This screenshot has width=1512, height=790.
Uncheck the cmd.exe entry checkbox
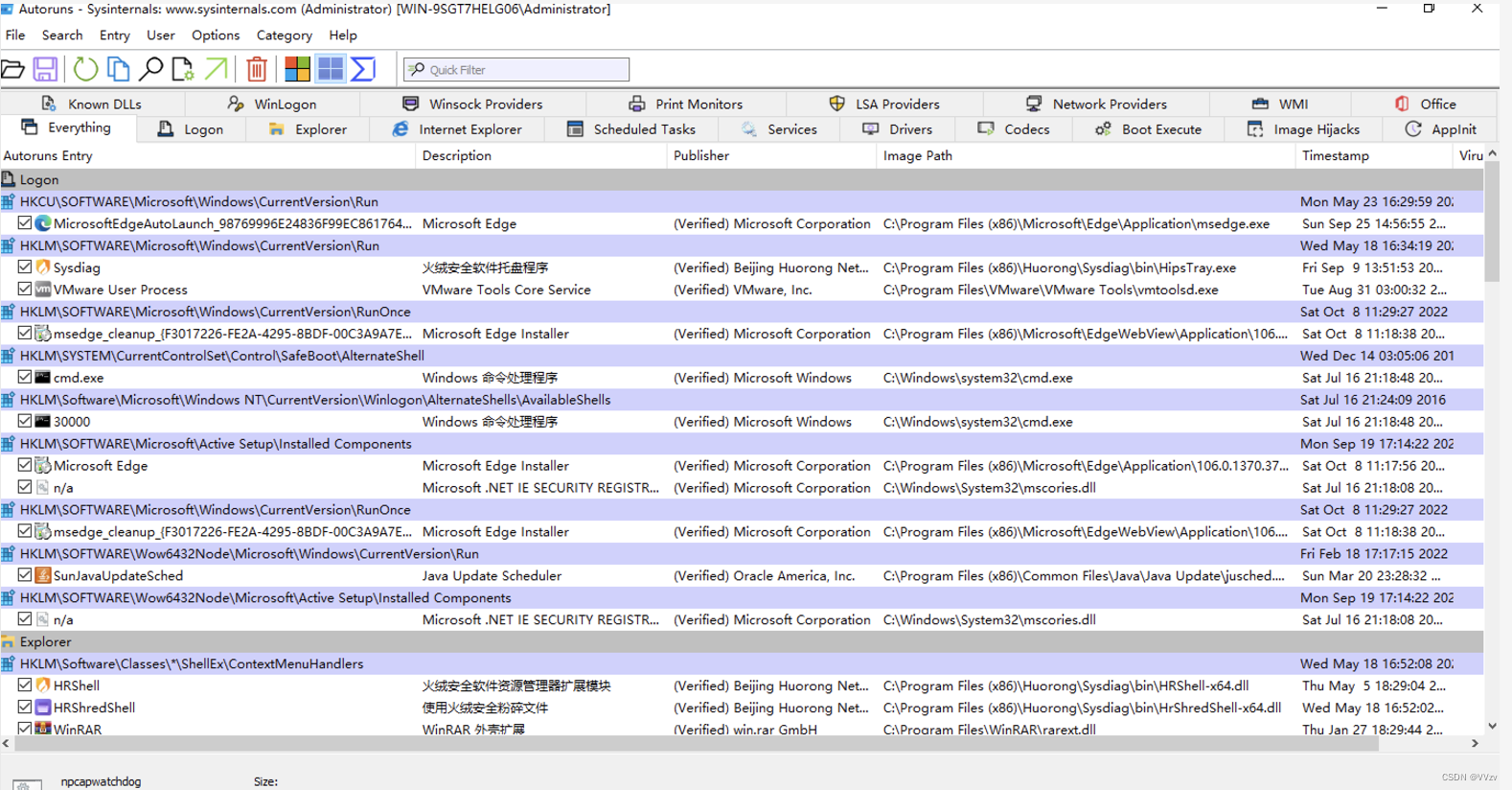coord(25,377)
